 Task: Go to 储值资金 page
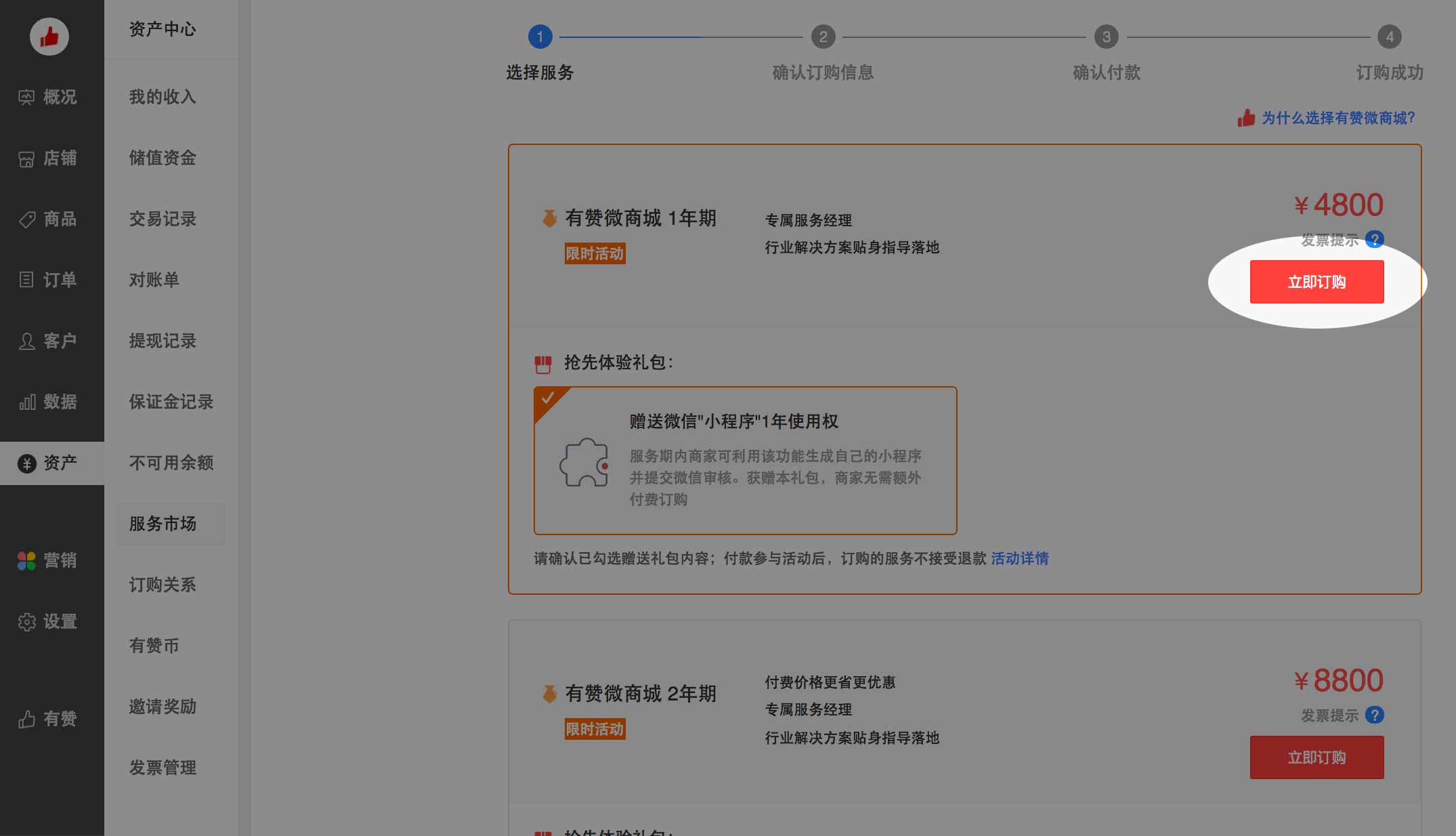tap(163, 158)
